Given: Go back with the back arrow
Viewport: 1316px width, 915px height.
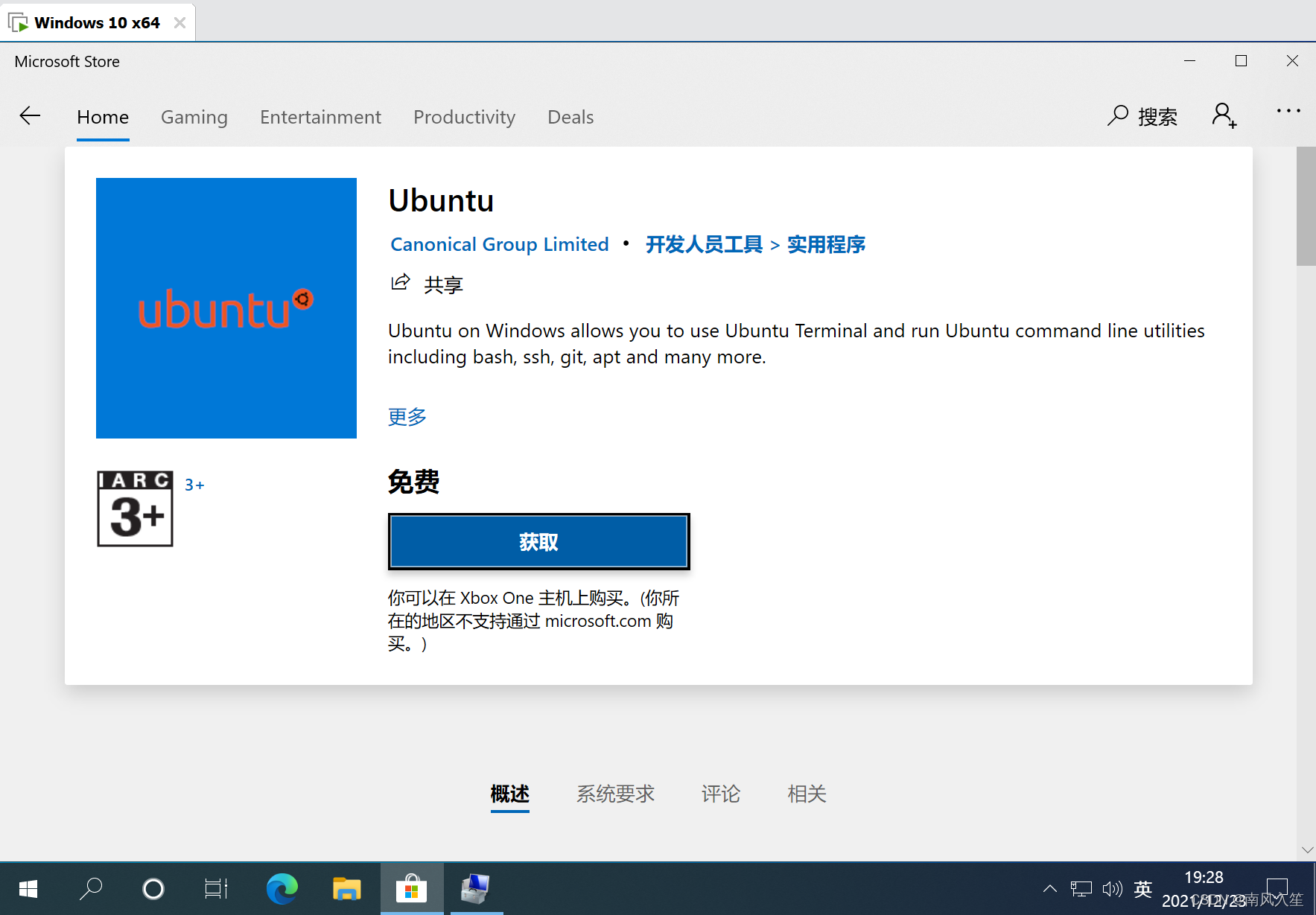Looking at the screenshot, I should point(30,116).
